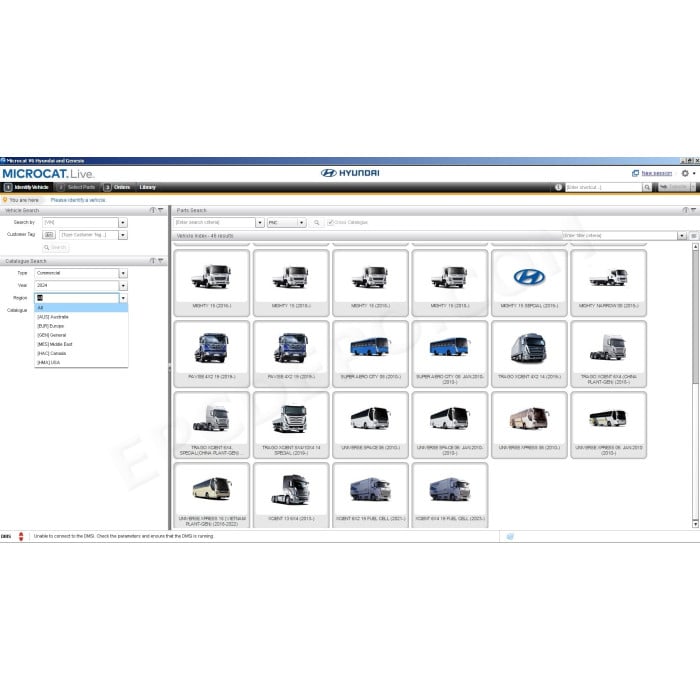700x700 pixels.
Task: Open the filter criteria dropdown arrow
Action: click(x=682, y=236)
